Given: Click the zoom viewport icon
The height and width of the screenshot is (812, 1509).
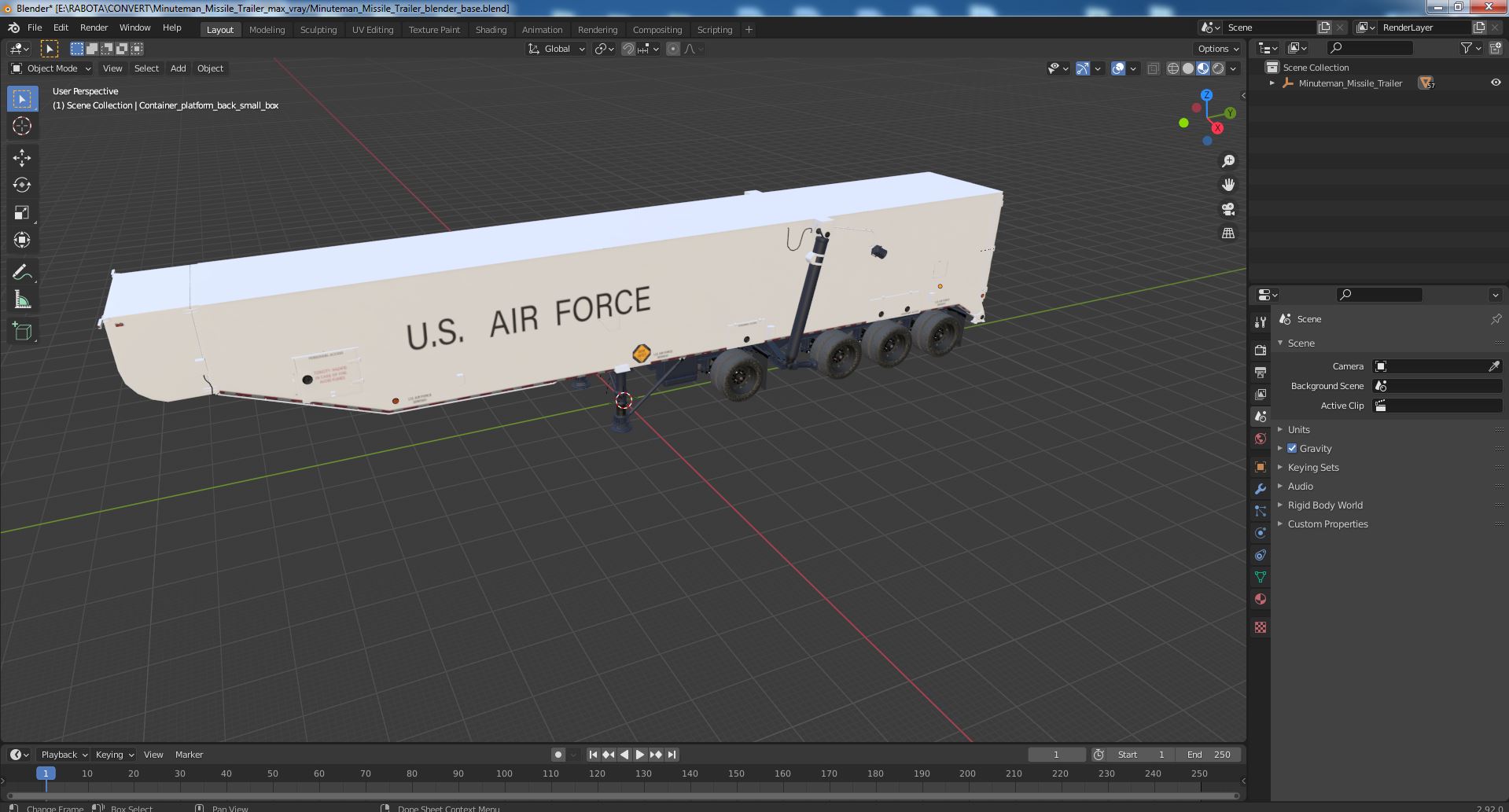Looking at the screenshot, I should (1228, 161).
